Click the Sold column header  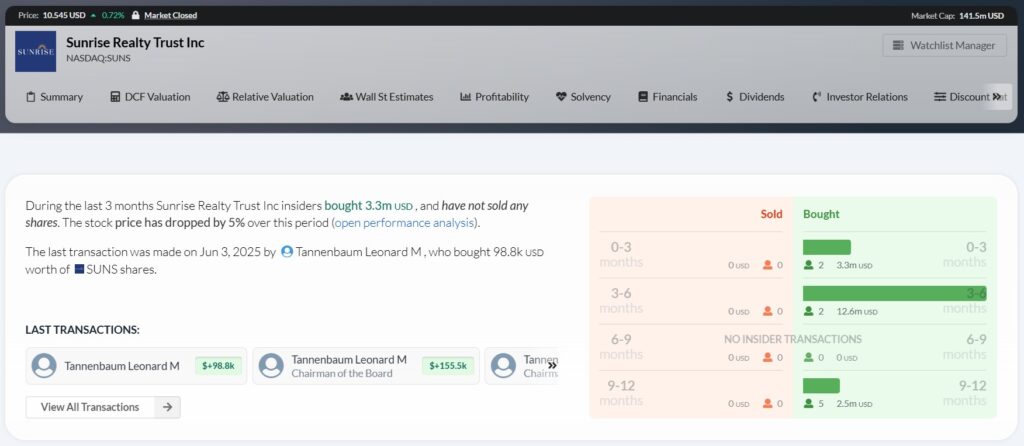click(x=771, y=214)
